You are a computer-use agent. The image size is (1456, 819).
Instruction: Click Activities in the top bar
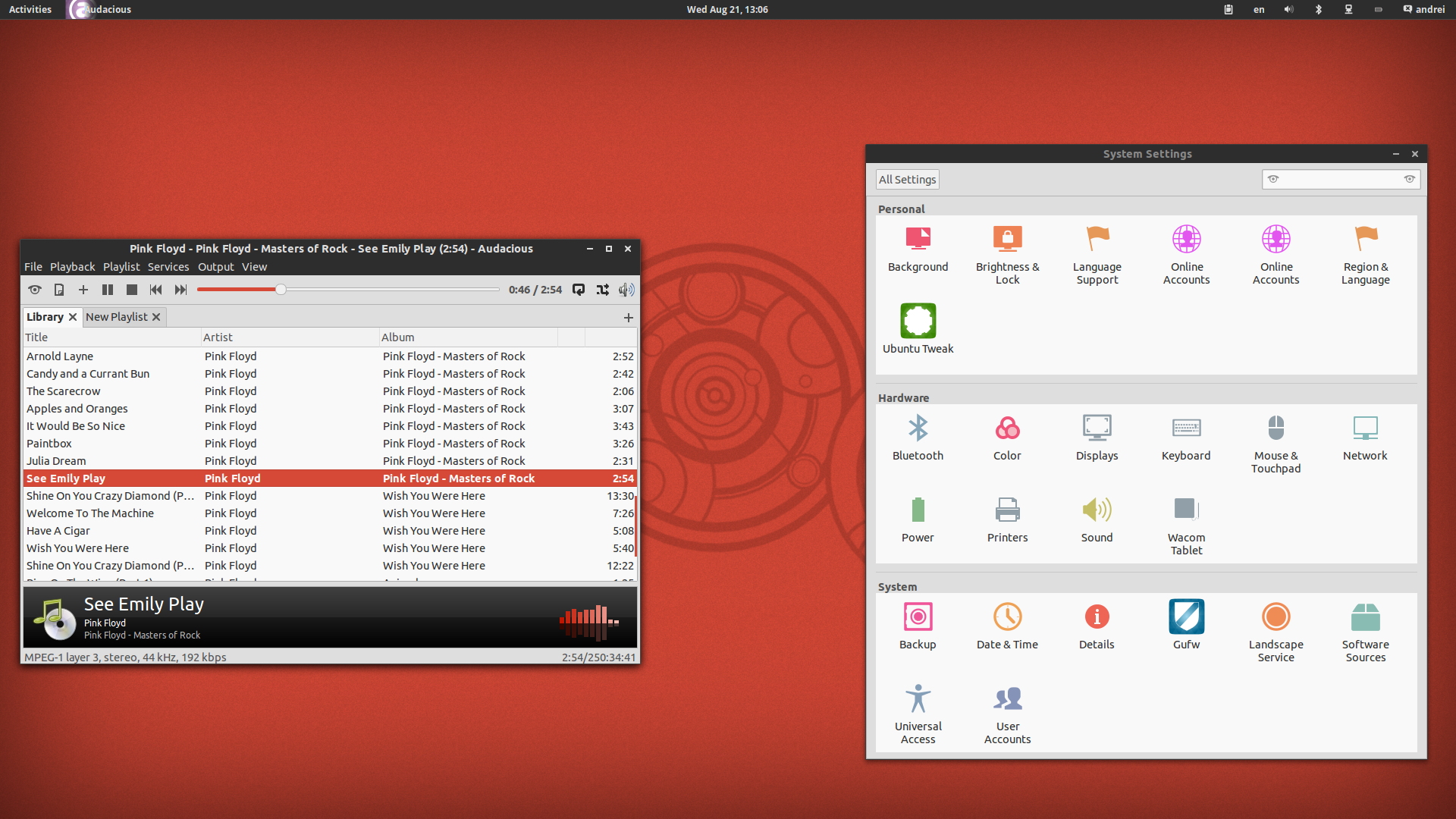pos(30,10)
